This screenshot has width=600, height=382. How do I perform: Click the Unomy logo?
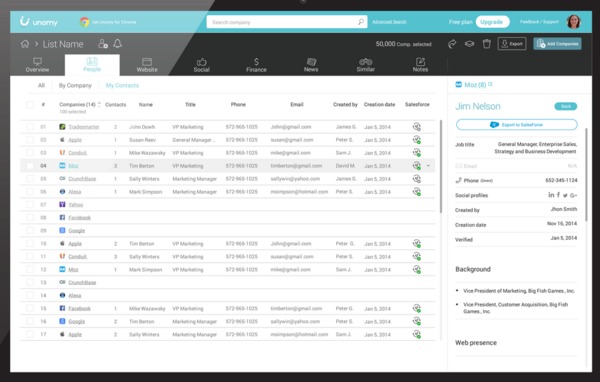coord(39,22)
